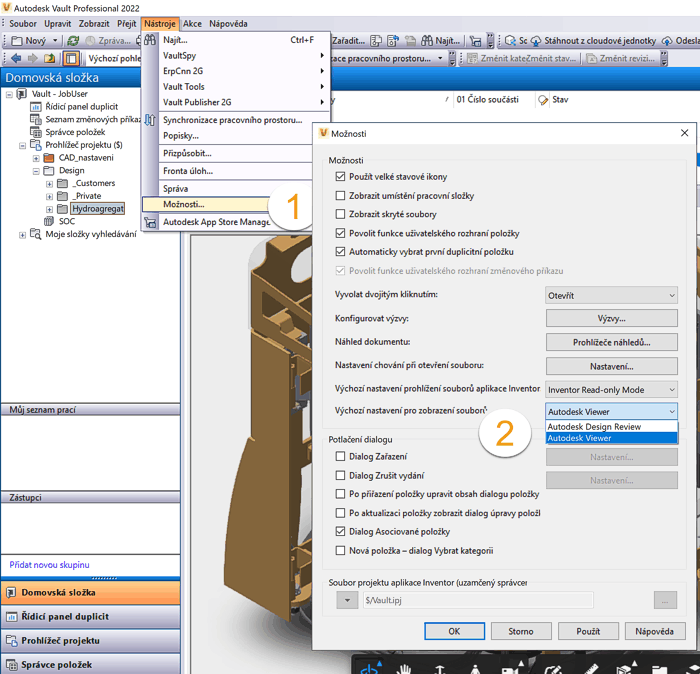Click OK in the Možnosti dialog
This screenshot has width=700, height=674.
tap(454, 631)
